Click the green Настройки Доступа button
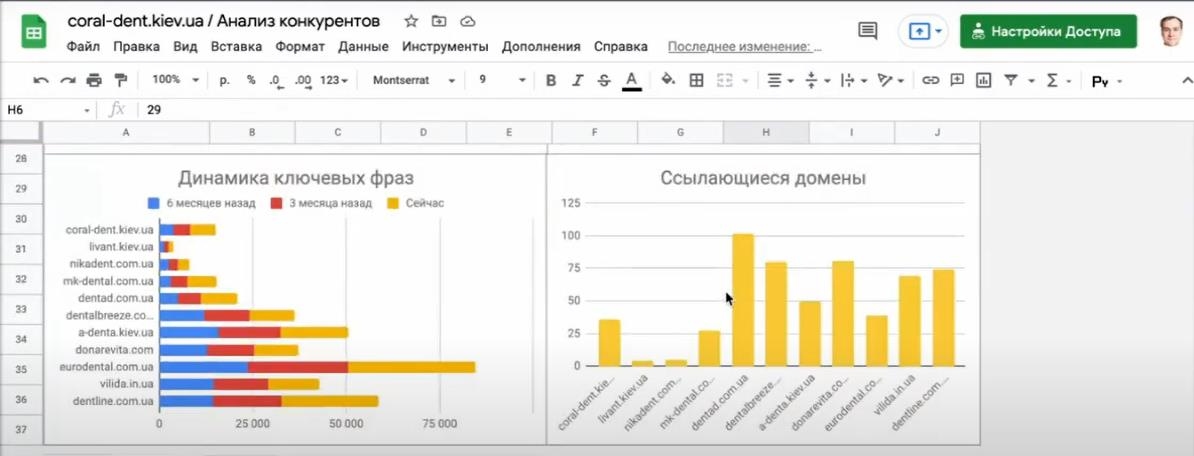The image size is (1194, 456). (x=1048, y=31)
